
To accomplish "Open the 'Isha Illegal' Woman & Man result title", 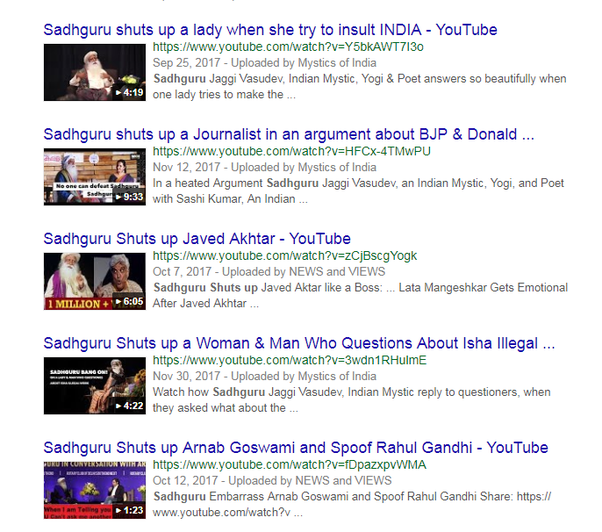I will [x=299, y=343].
